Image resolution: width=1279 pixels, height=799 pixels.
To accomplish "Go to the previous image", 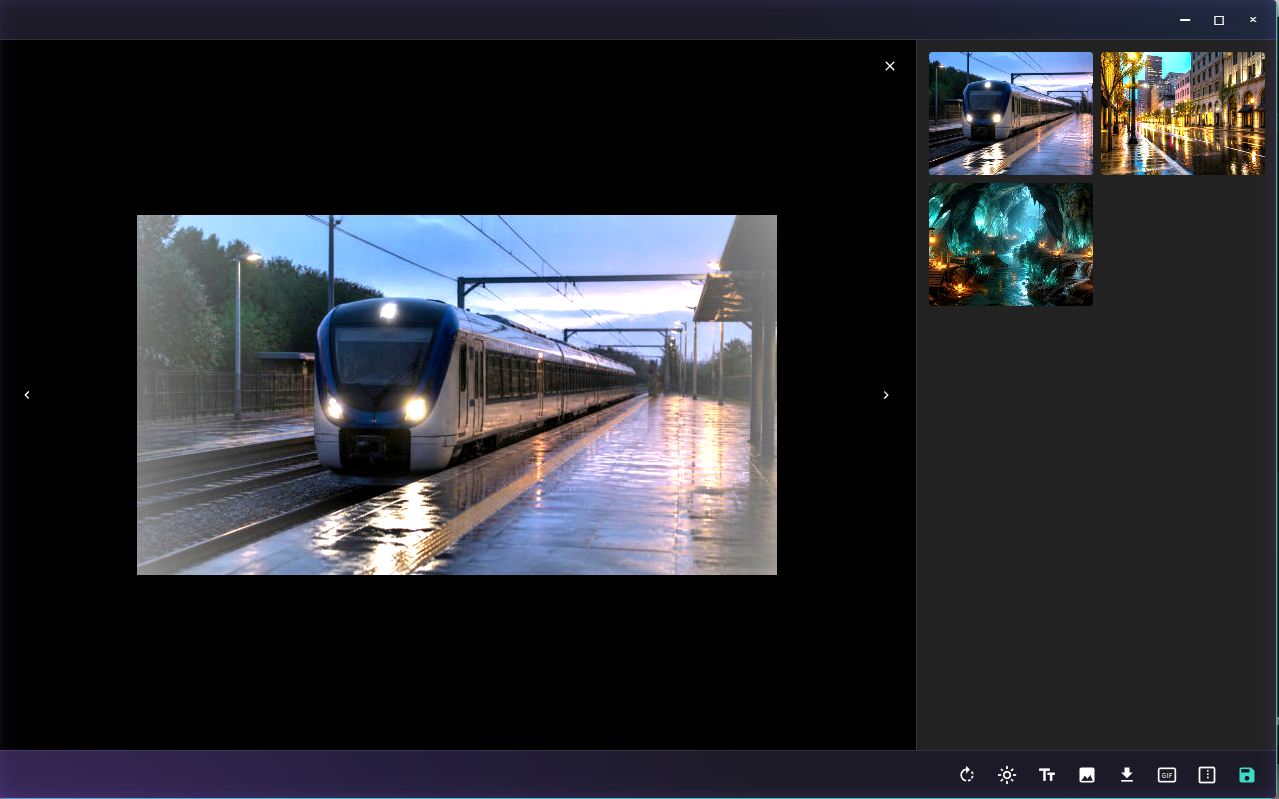I will pyautogui.click(x=27, y=395).
